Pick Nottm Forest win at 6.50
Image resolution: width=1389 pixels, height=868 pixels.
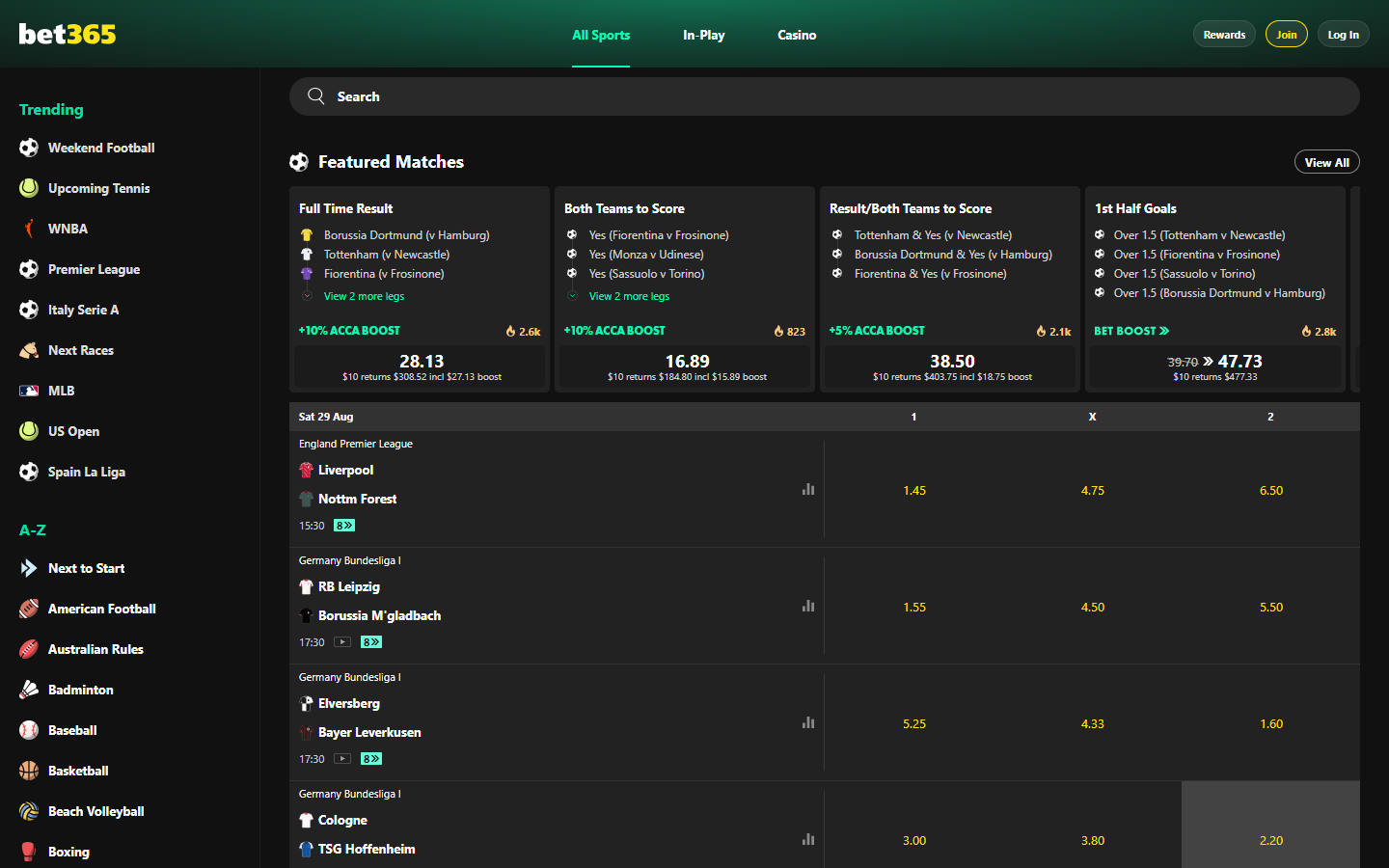[x=1271, y=490]
